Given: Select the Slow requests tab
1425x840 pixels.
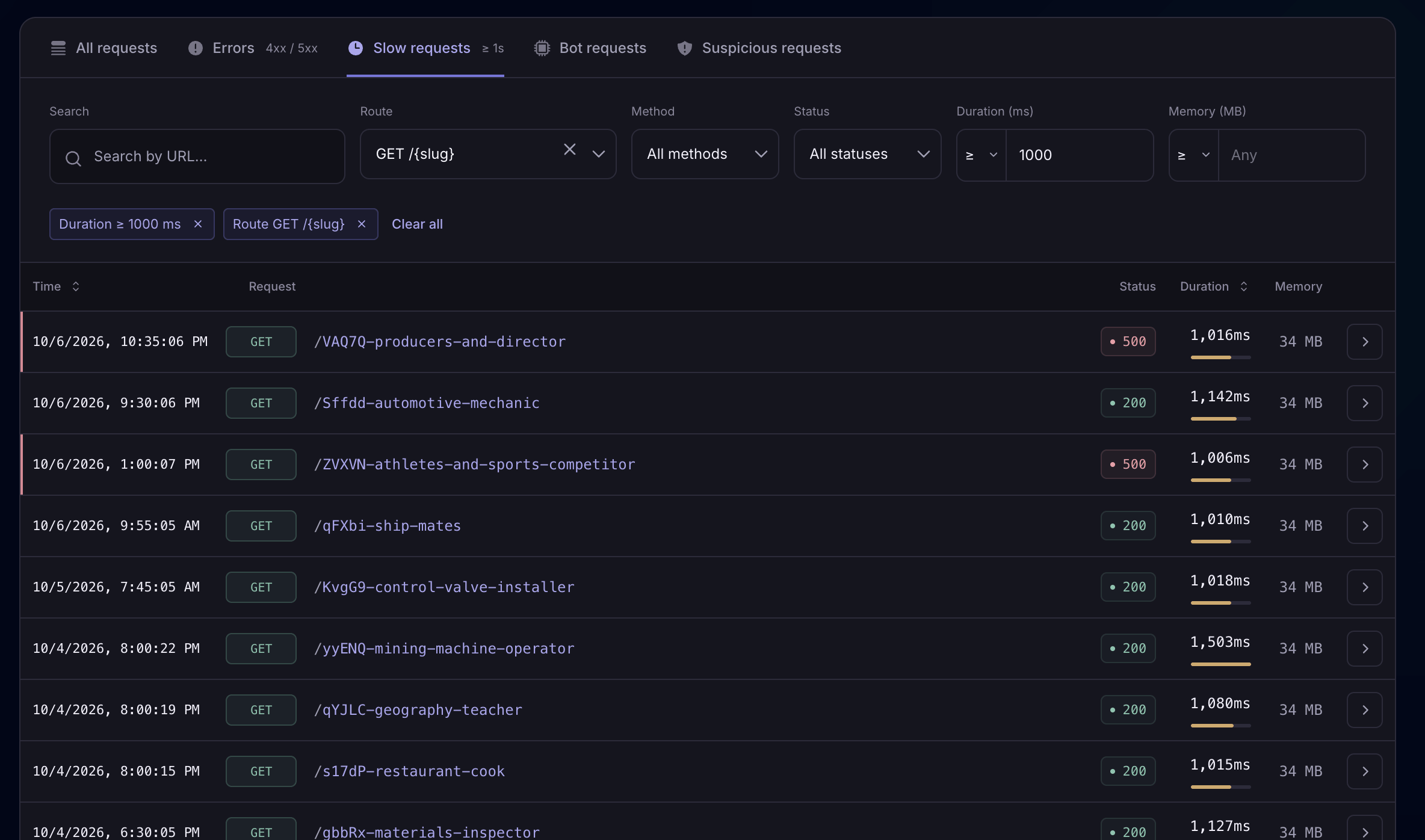Looking at the screenshot, I should click(x=425, y=48).
